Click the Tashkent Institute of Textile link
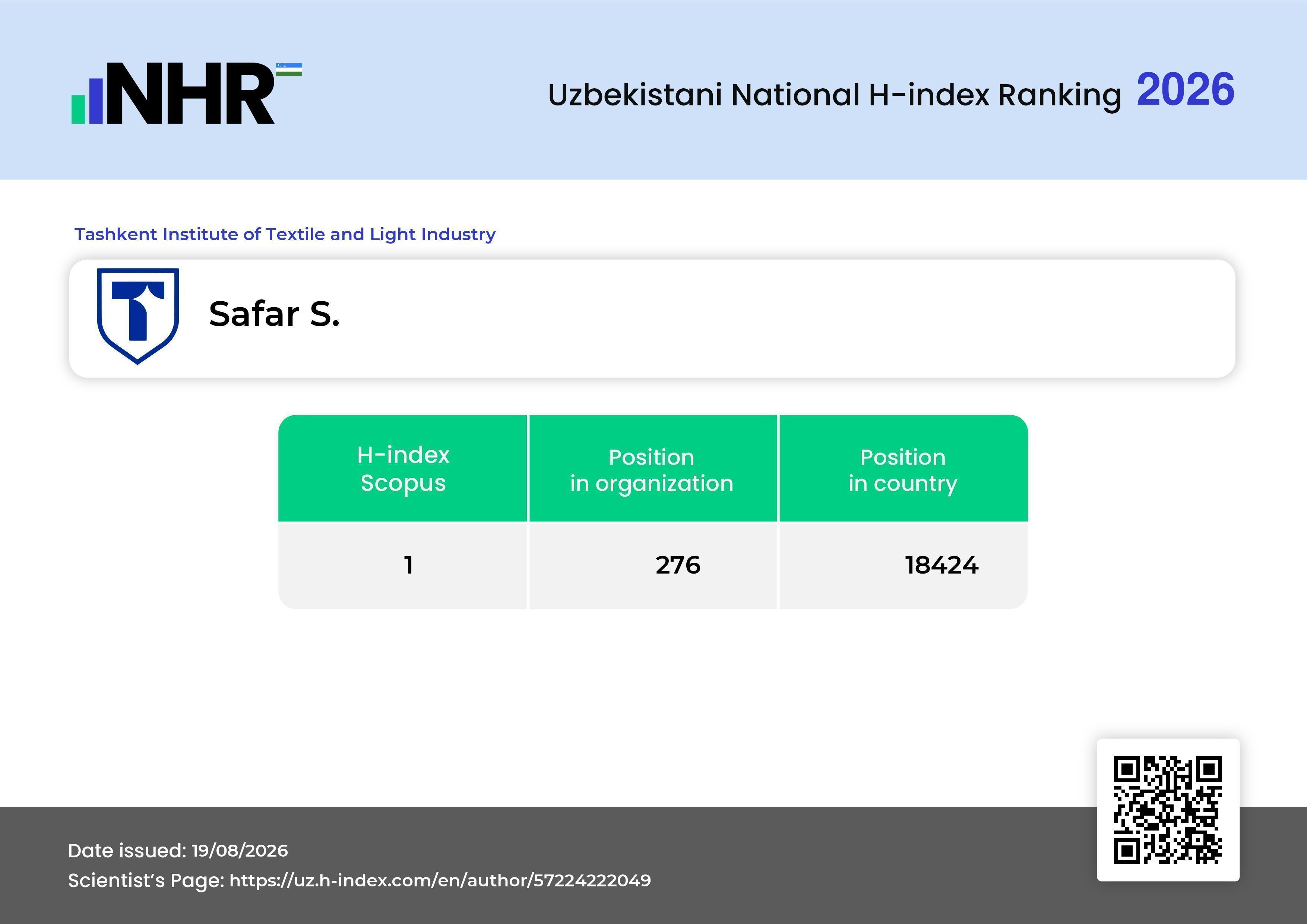This screenshot has width=1307, height=924. click(x=285, y=234)
